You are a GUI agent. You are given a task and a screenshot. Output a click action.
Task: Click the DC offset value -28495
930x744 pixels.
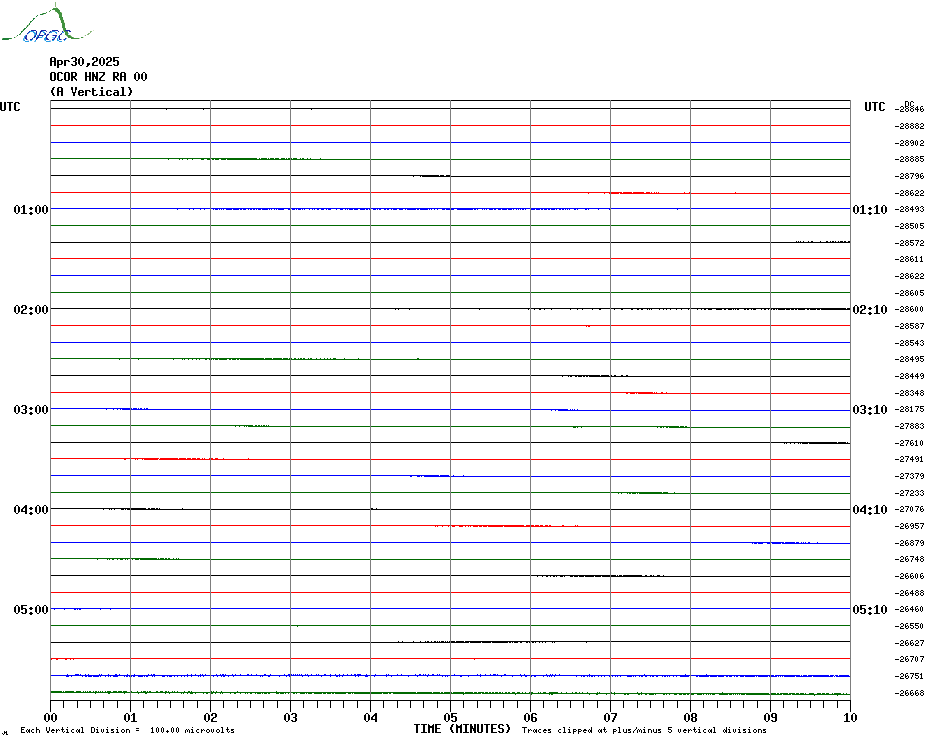coord(909,360)
